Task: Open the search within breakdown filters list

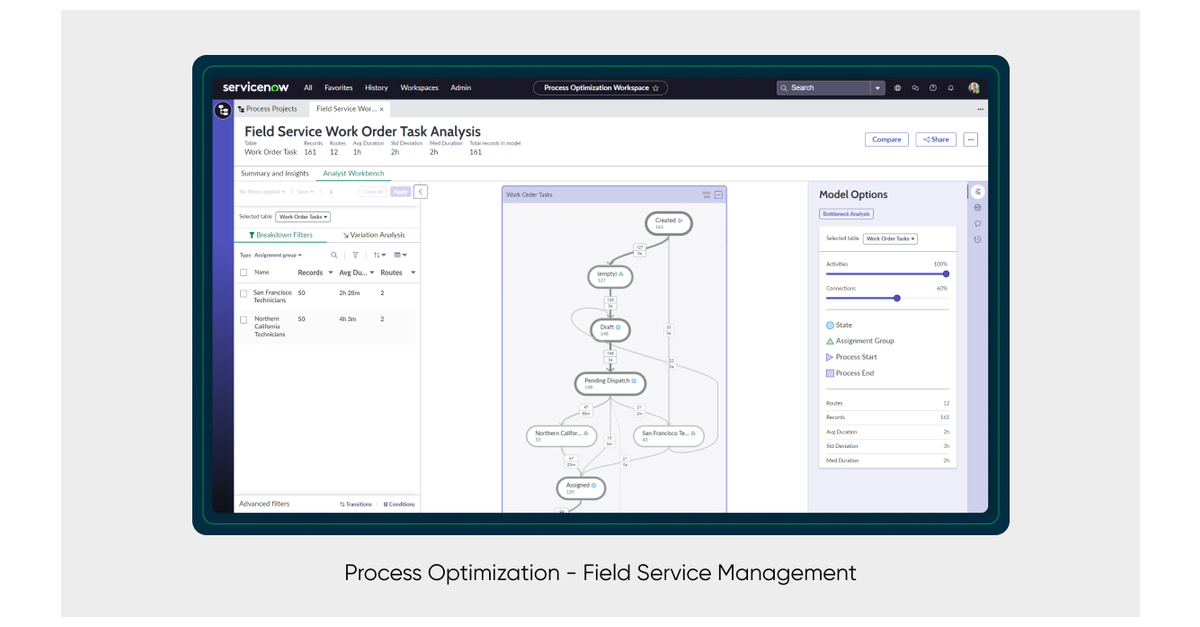Action: 333,255
